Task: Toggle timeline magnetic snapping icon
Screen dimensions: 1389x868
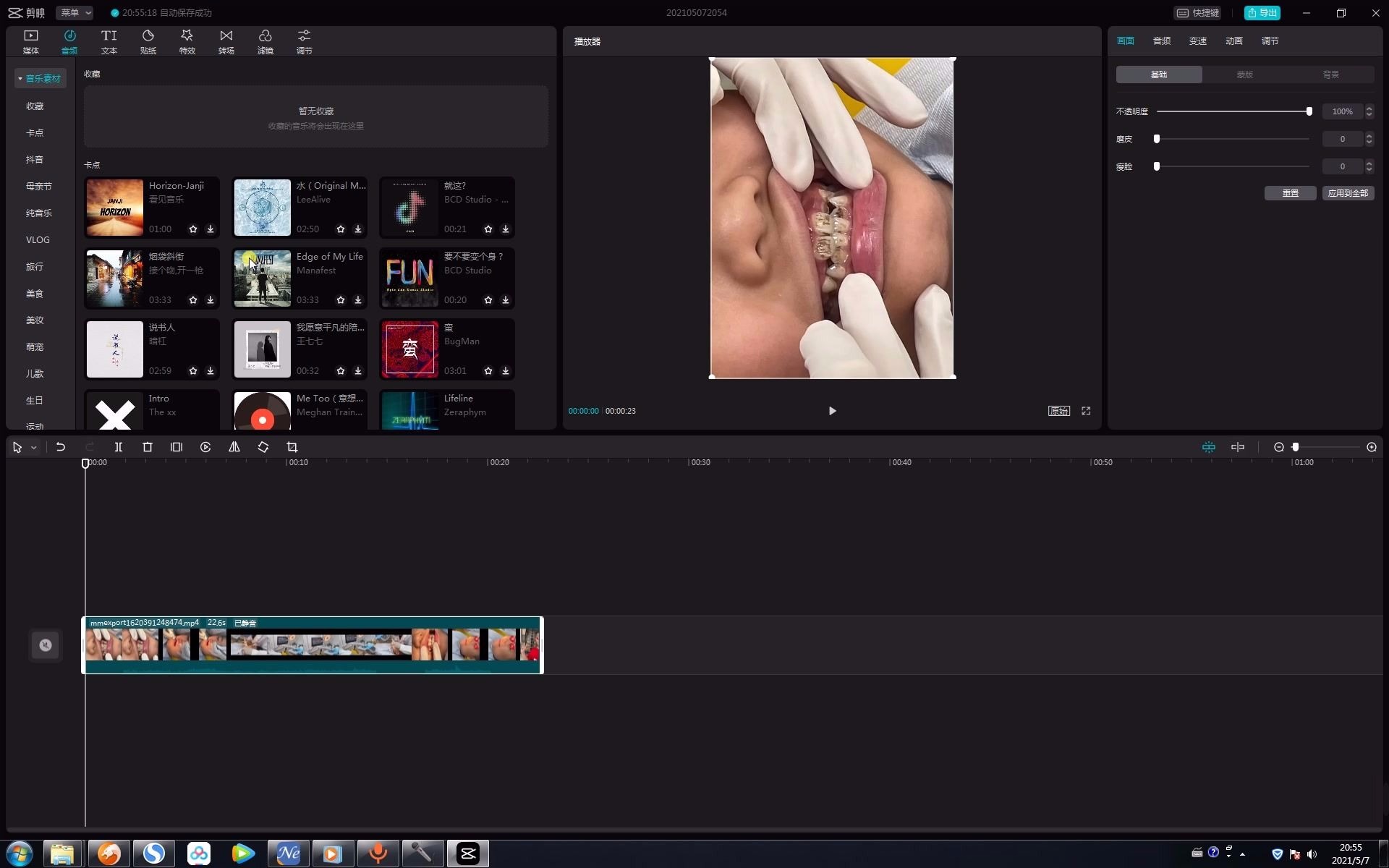Action: tap(1208, 447)
